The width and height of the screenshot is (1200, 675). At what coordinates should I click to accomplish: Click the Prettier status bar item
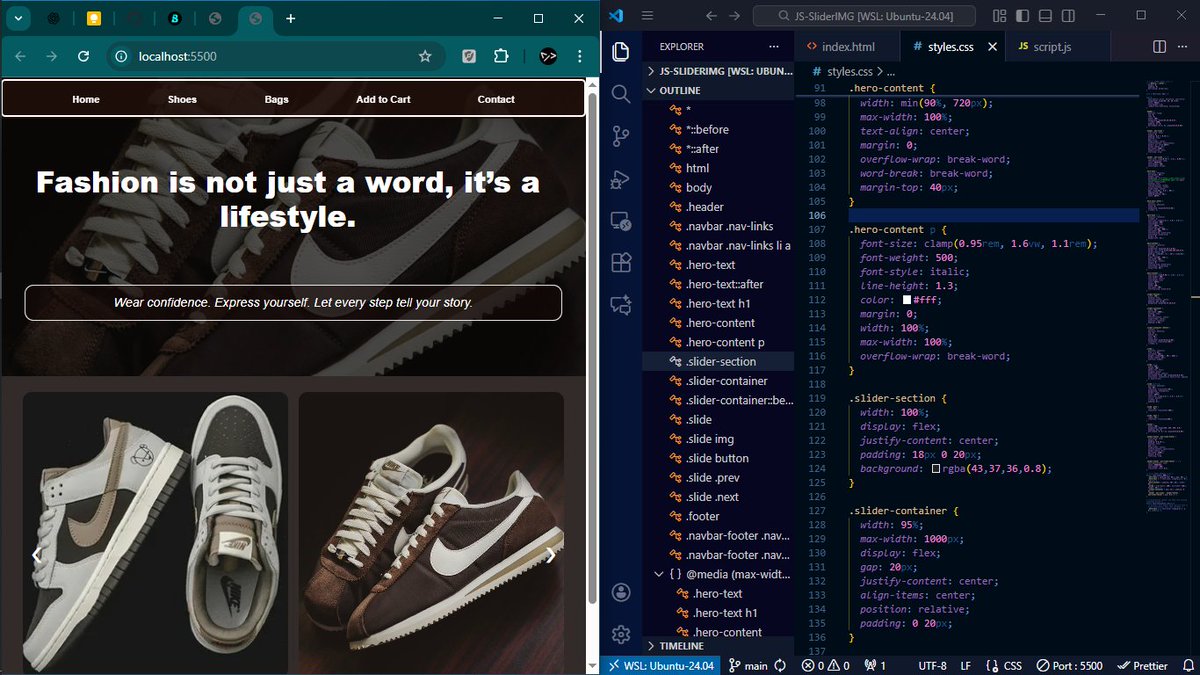click(x=1141, y=665)
